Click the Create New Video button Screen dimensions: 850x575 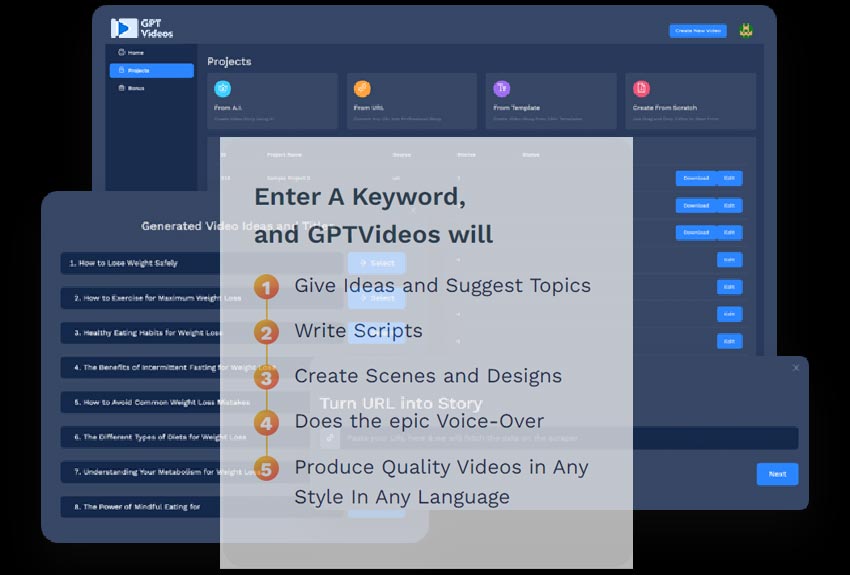pos(698,31)
